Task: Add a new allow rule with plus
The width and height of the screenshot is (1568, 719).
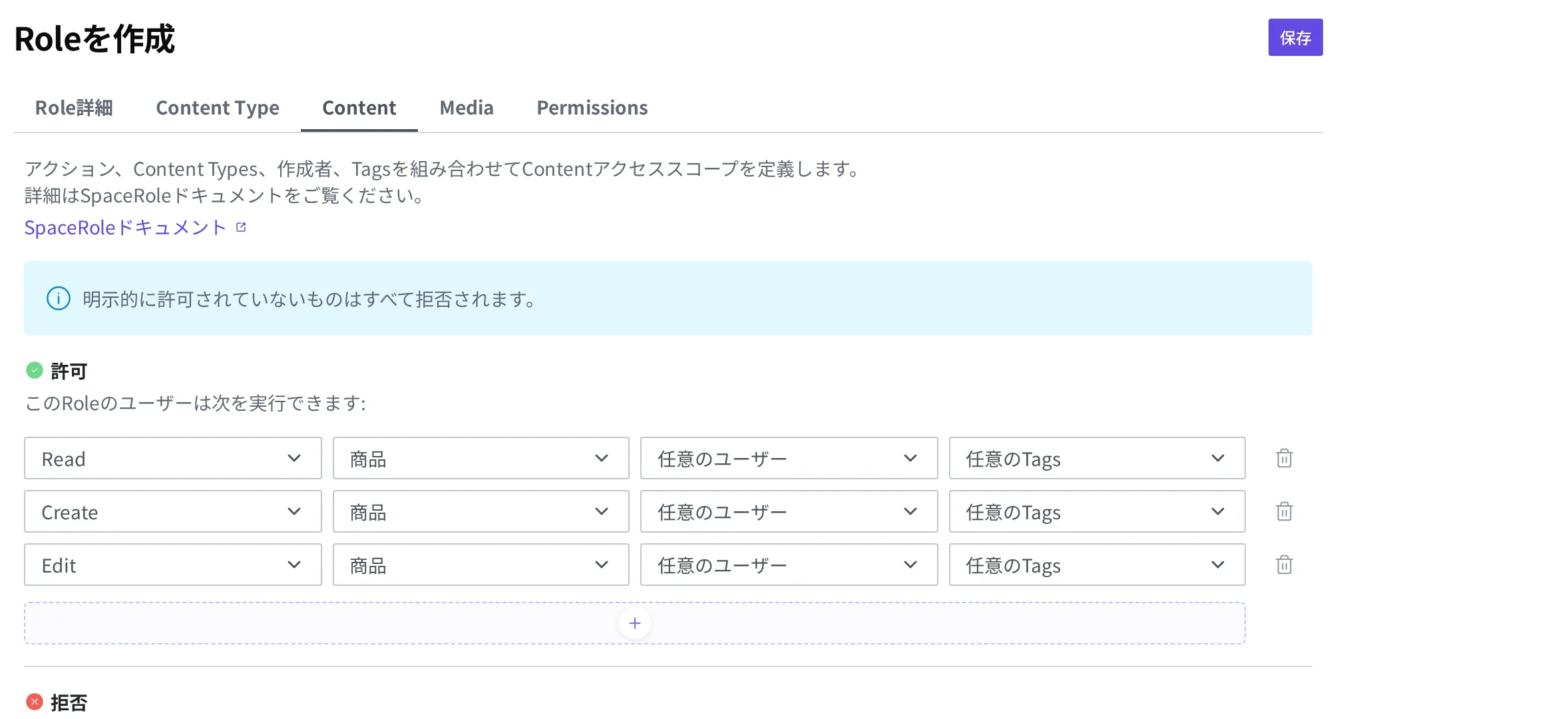Action: click(x=634, y=623)
